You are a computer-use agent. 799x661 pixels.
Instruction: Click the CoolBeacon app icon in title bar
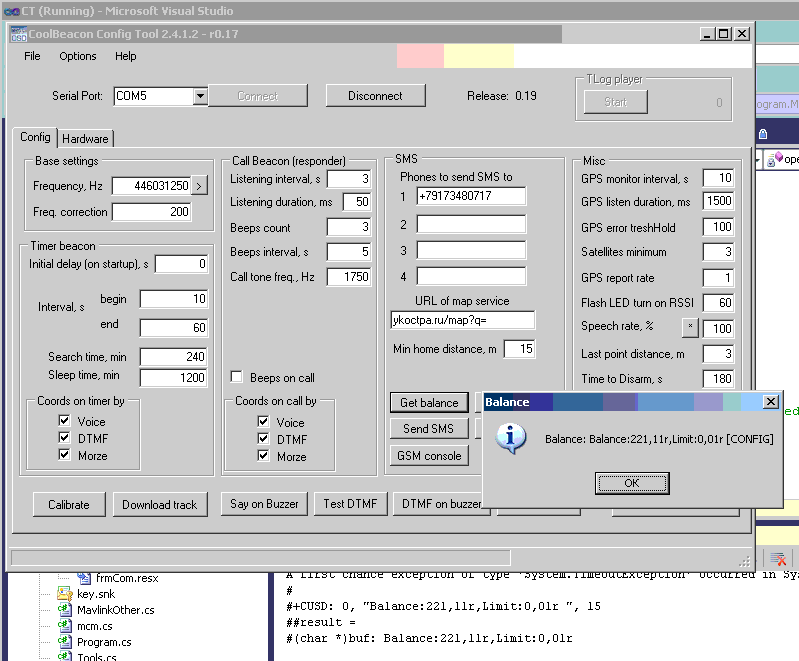coord(18,33)
